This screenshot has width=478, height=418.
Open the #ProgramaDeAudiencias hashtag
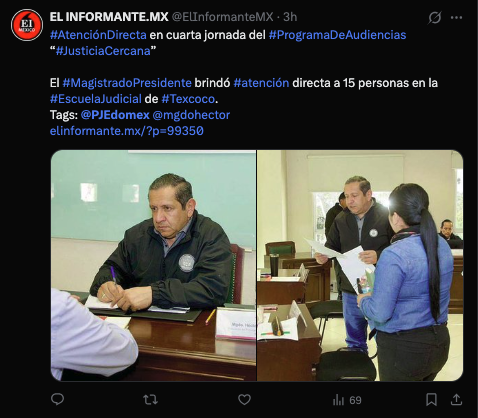(x=337, y=35)
